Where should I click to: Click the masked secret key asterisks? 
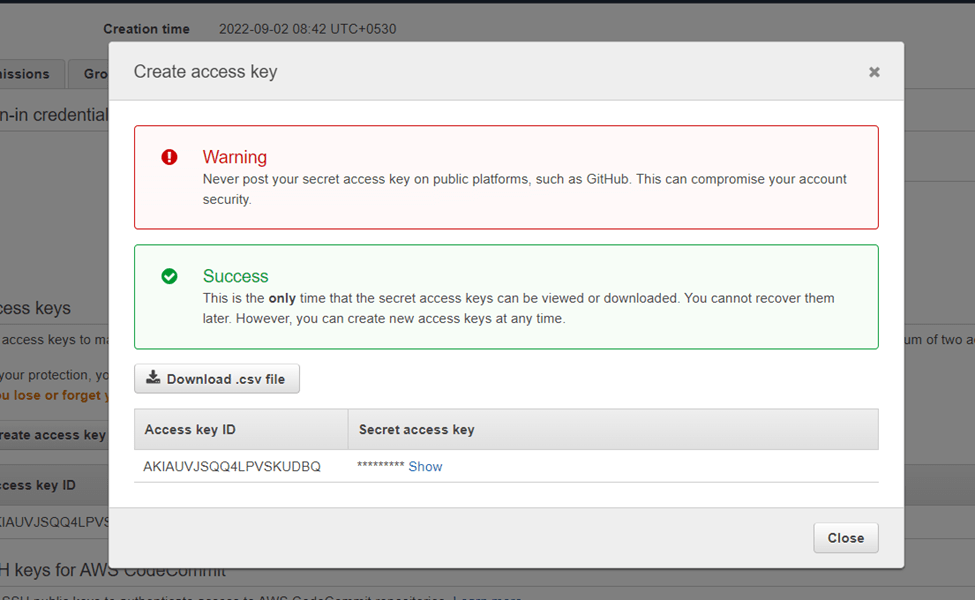pyautogui.click(x=380, y=466)
